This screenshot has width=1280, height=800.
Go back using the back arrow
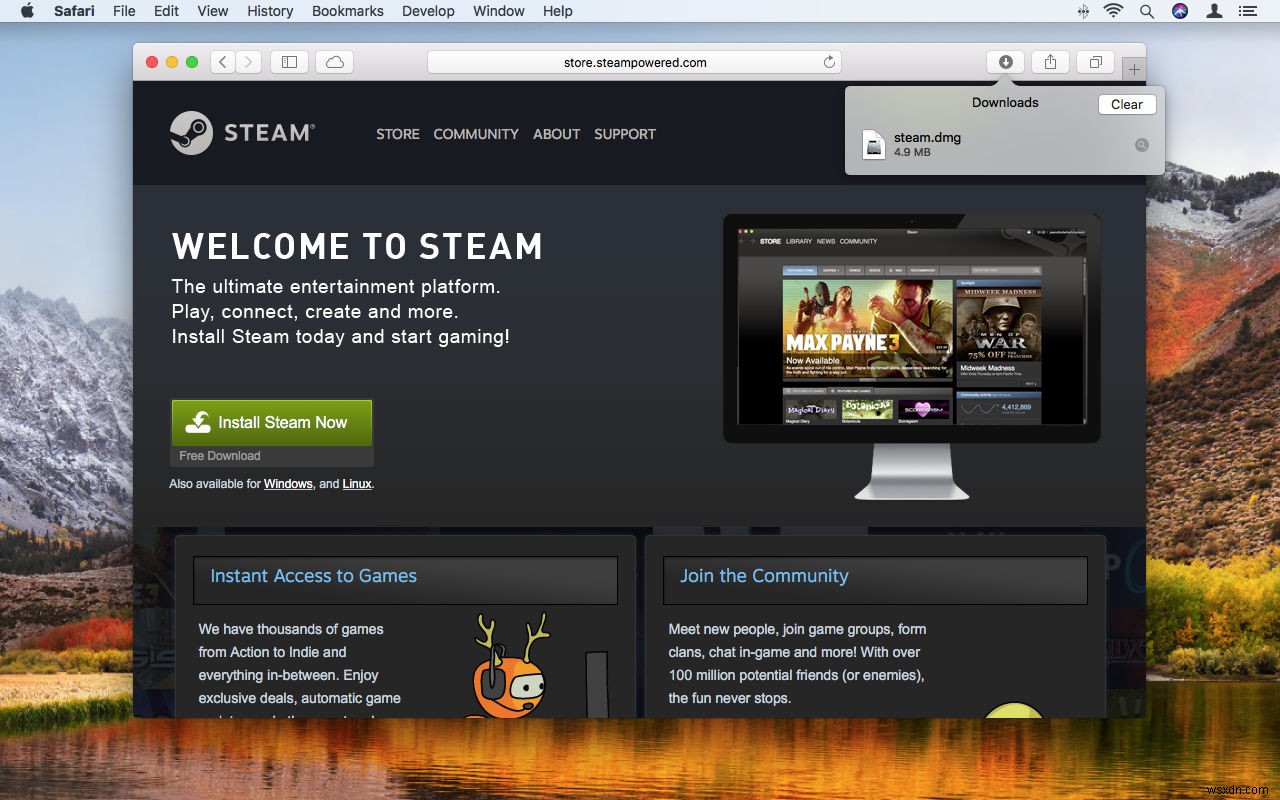point(222,61)
